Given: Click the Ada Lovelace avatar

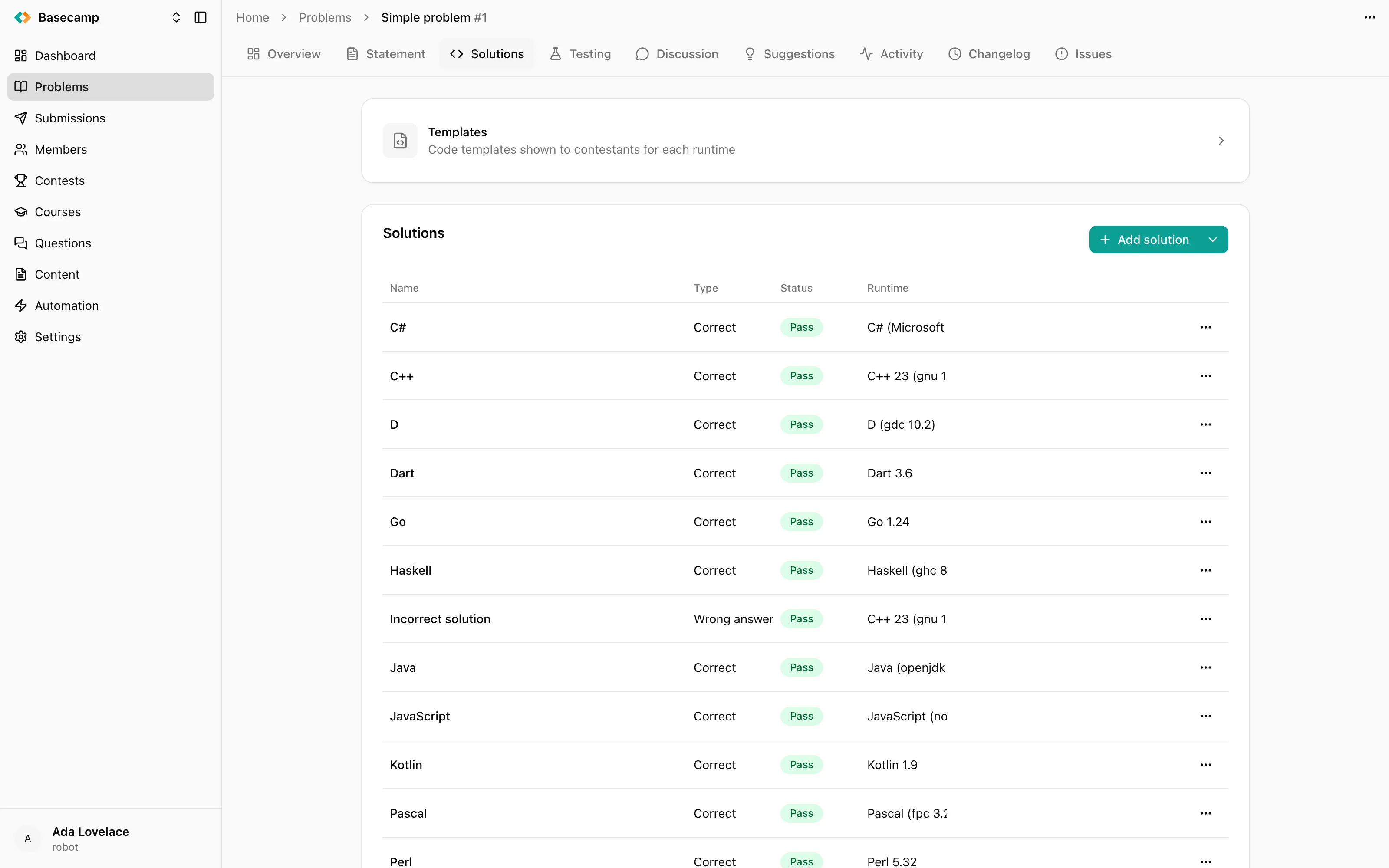Looking at the screenshot, I should point(27,839).
